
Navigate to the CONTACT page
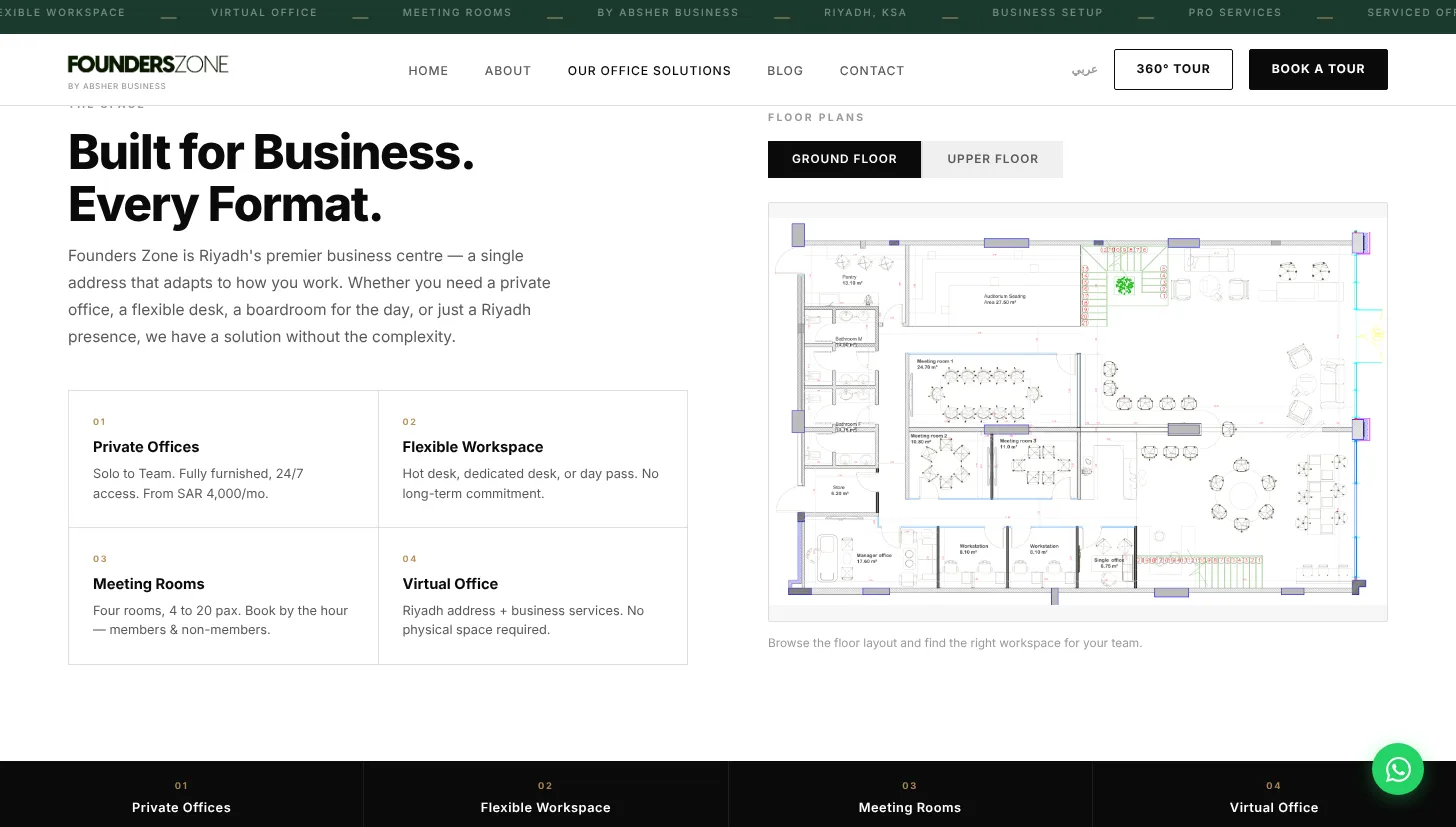pyautogui.click(x=872, y=71)
